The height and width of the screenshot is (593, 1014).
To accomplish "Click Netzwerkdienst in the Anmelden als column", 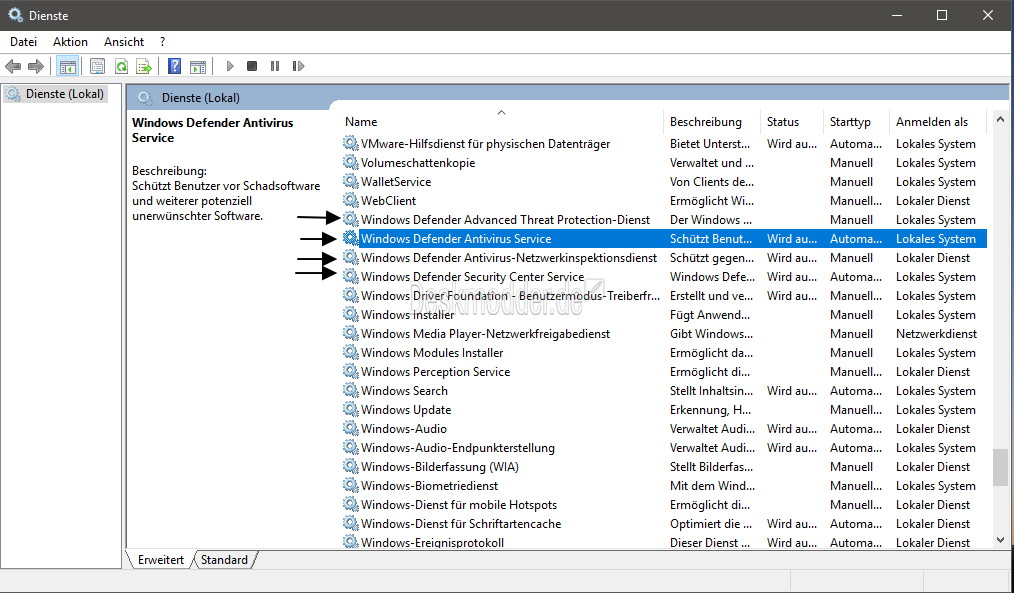I will point(936,334).
